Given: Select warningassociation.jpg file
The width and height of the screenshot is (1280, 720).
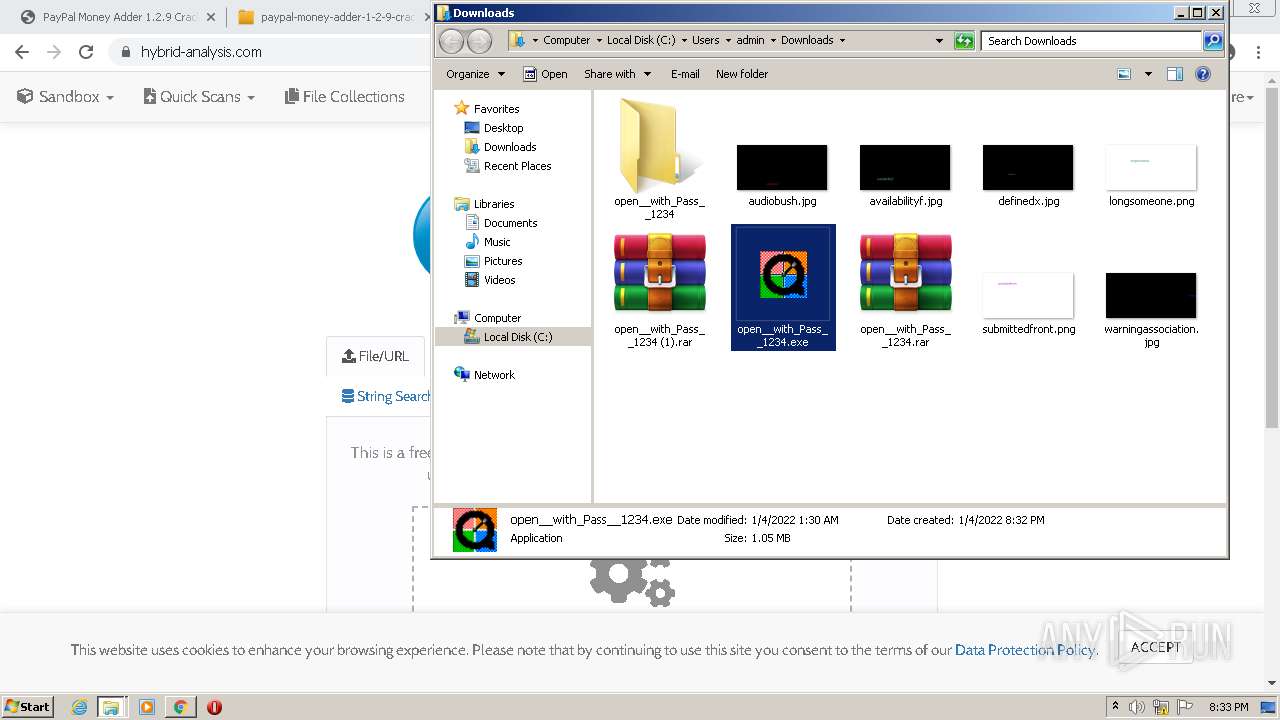Looking at the screenshot, I should coord(1151,309).
